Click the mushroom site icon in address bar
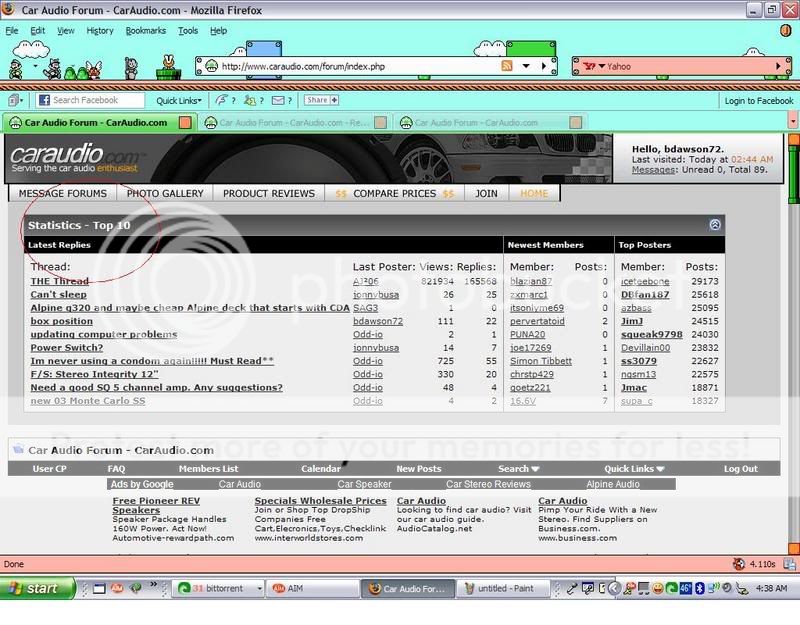800x625 pixels. coord(211,66)
